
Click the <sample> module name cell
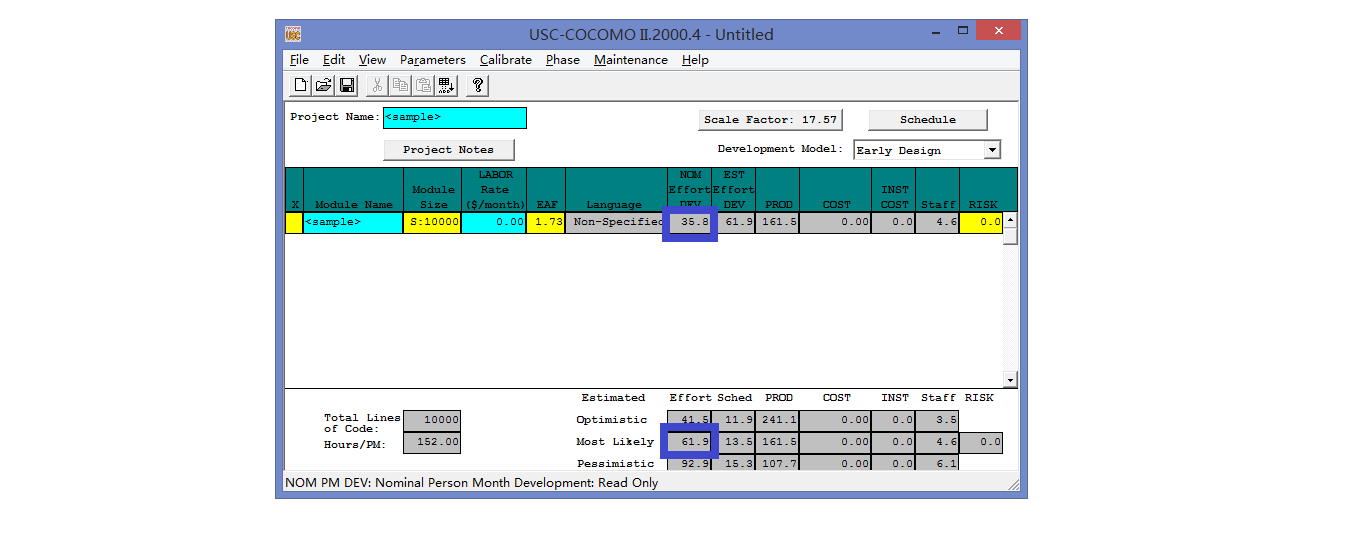pyautogui.click(x=353, y=223)
